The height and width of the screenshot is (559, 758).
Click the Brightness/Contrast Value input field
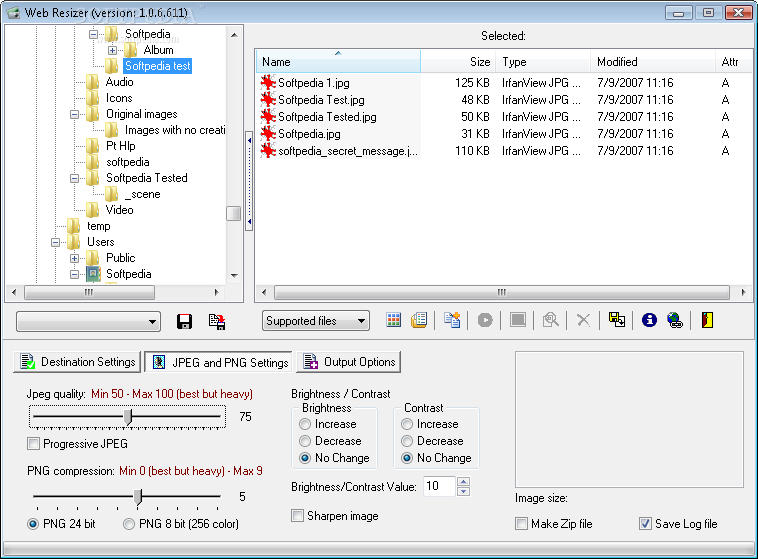tap(439, 486)
